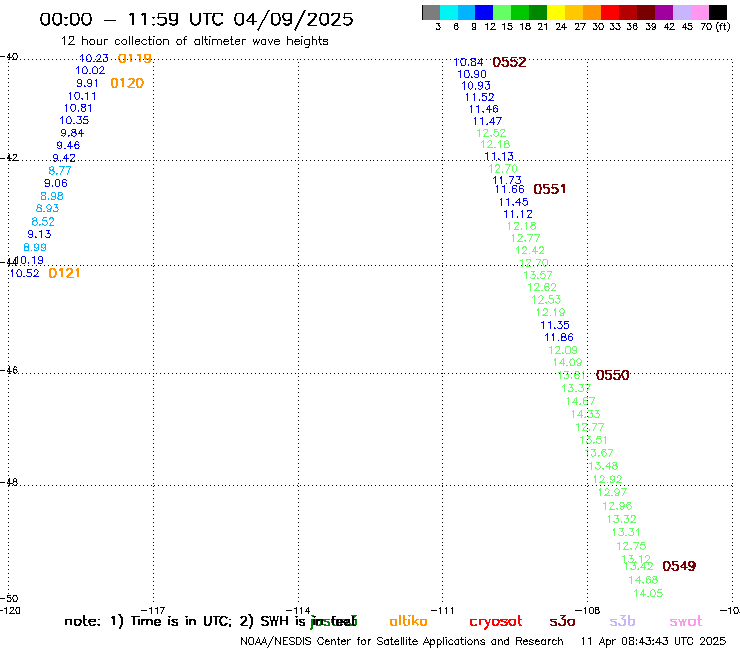Click the lavender swatch in the color scale
Image resolution: width=740 pixels, height=650 pixels.
681,12
